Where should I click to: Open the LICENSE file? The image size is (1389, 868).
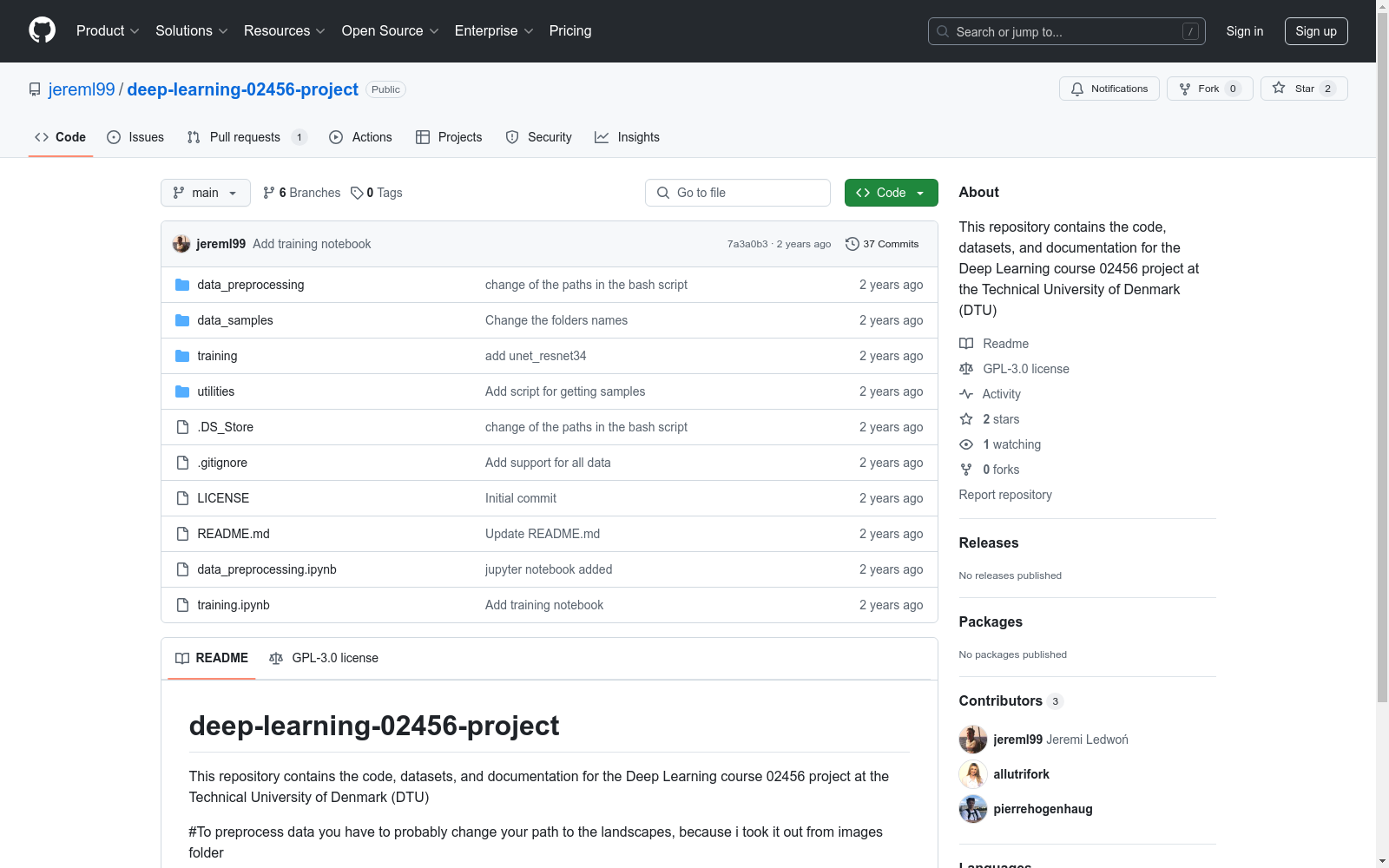click(x=223, y=498)
